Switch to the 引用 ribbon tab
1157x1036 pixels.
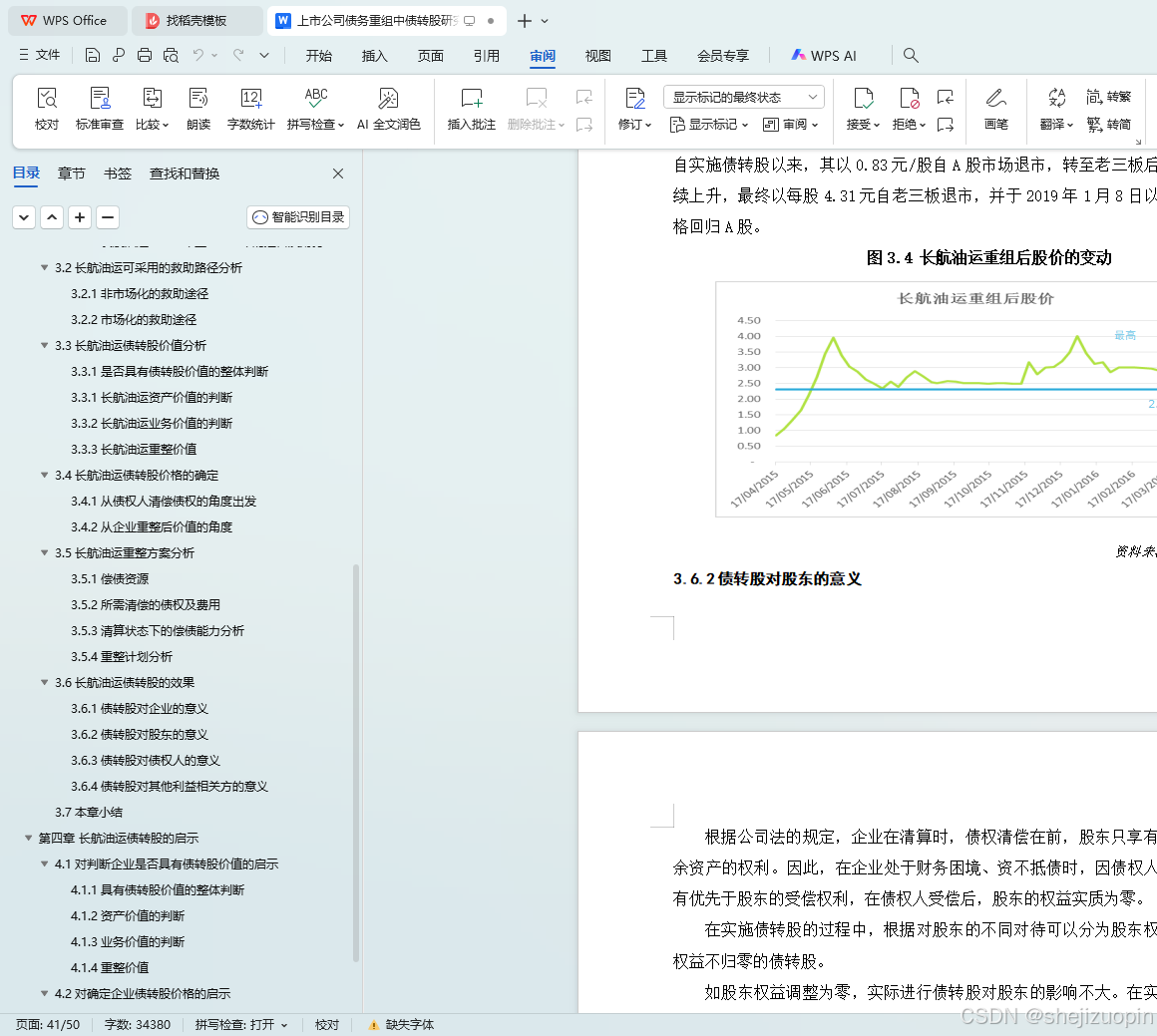pyautogui.click(x=487, y=56)
